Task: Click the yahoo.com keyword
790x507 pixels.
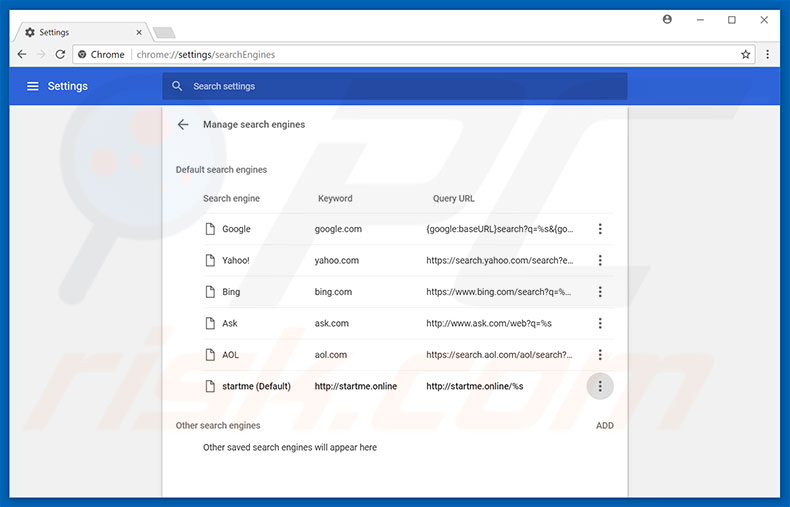Action: (x=337, y=261)
